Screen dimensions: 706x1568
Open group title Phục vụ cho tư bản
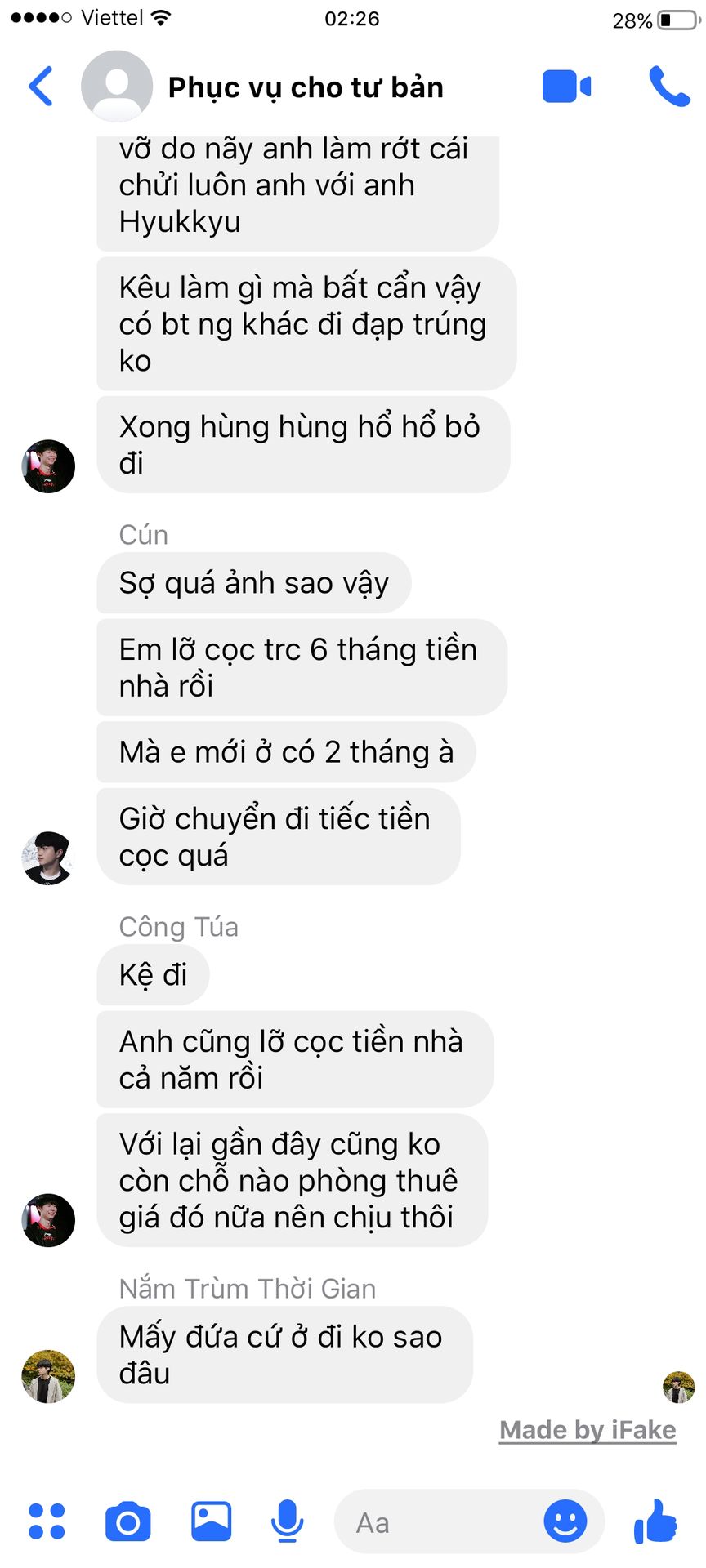click(306, 87)
